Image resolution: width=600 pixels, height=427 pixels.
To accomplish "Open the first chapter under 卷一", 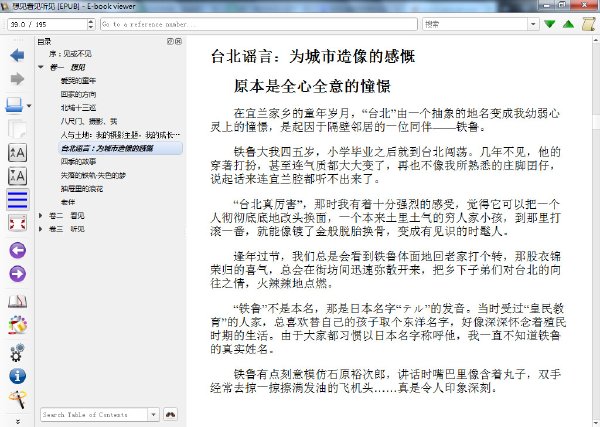I will [x=78, y=81].
